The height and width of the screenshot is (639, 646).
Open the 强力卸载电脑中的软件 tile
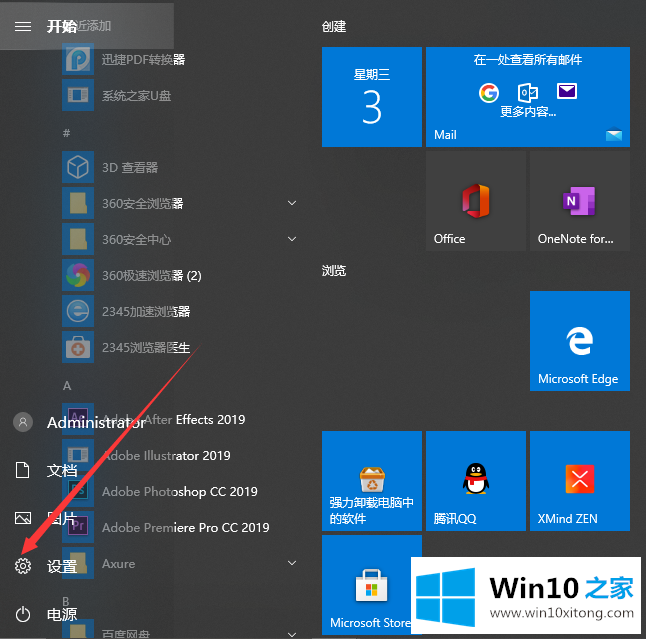pyautogui.click(x=372, y=481)
